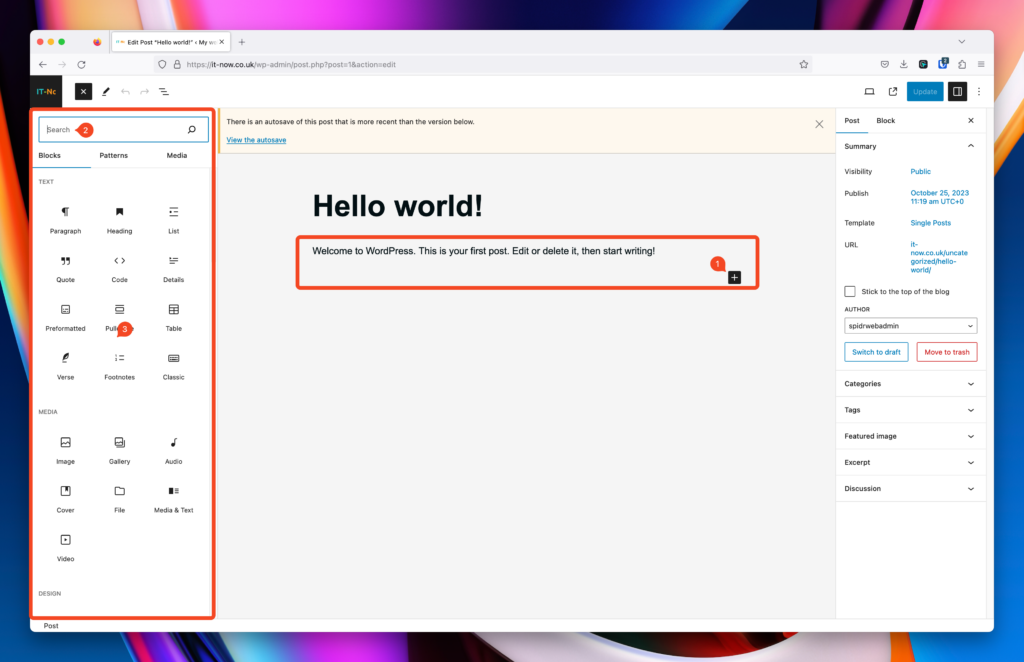Expand the Categories panel
The image size is (1024, 662).
pos(910,384)
